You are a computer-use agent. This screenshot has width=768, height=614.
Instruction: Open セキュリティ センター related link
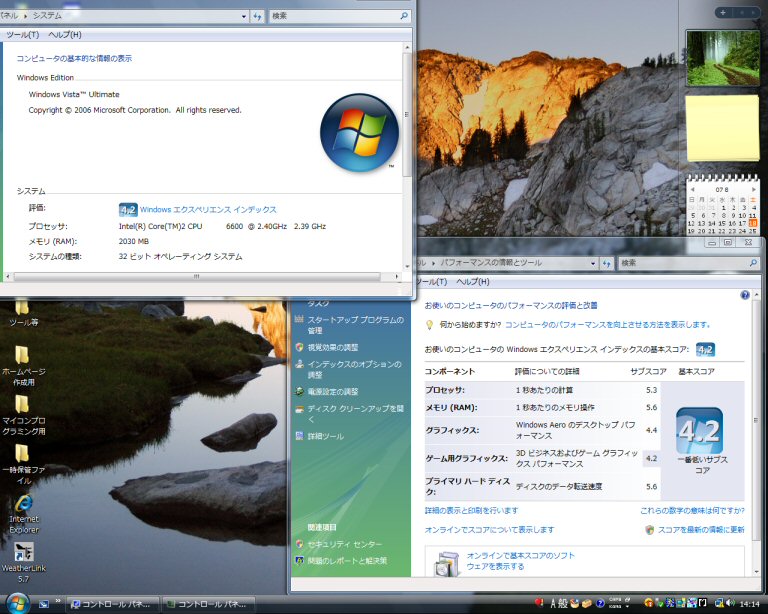[345, 544]
